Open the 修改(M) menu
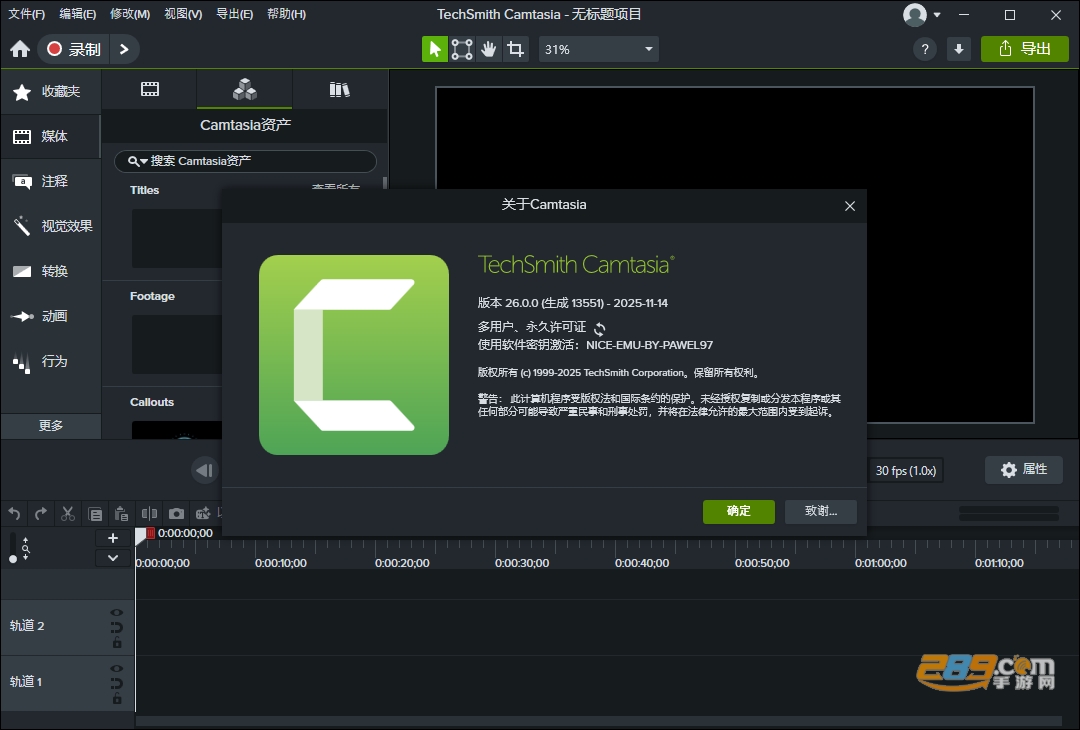The width and height of the screenshot is (1080, 730). coord(130,14)
